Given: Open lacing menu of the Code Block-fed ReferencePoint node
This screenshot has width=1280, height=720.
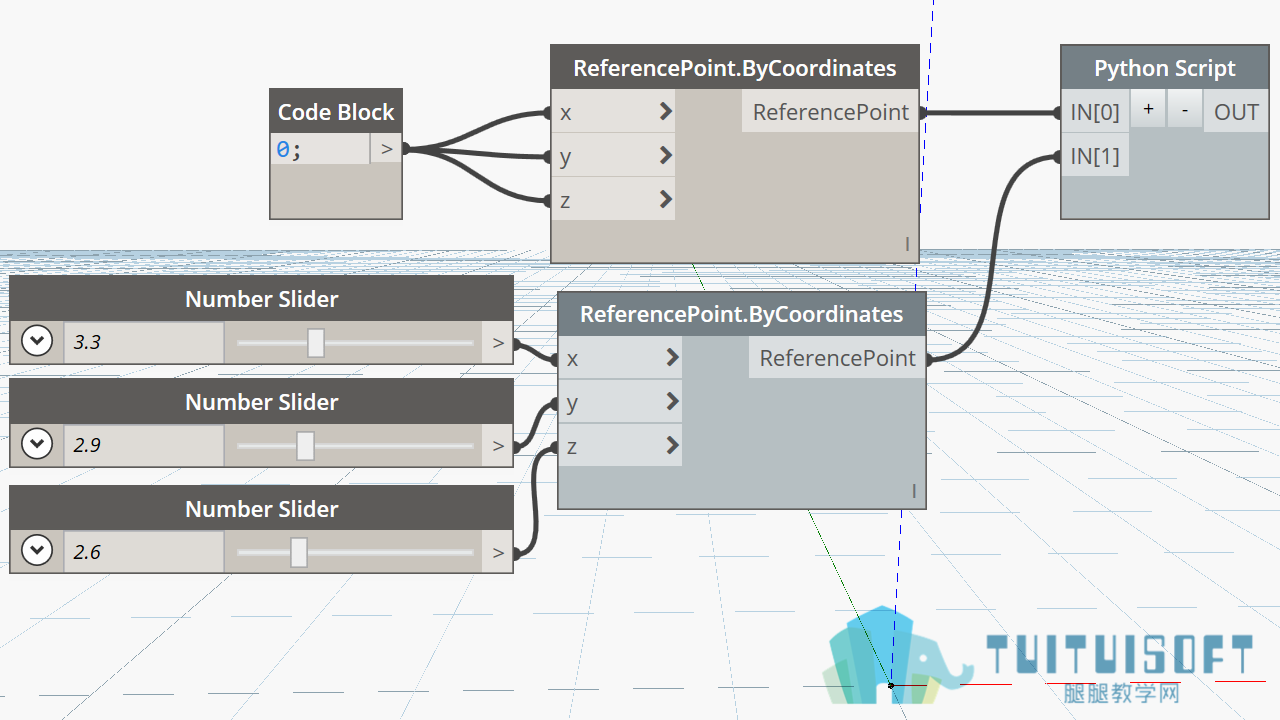Looking at the screenshot, I should click(x=908, y=244).
